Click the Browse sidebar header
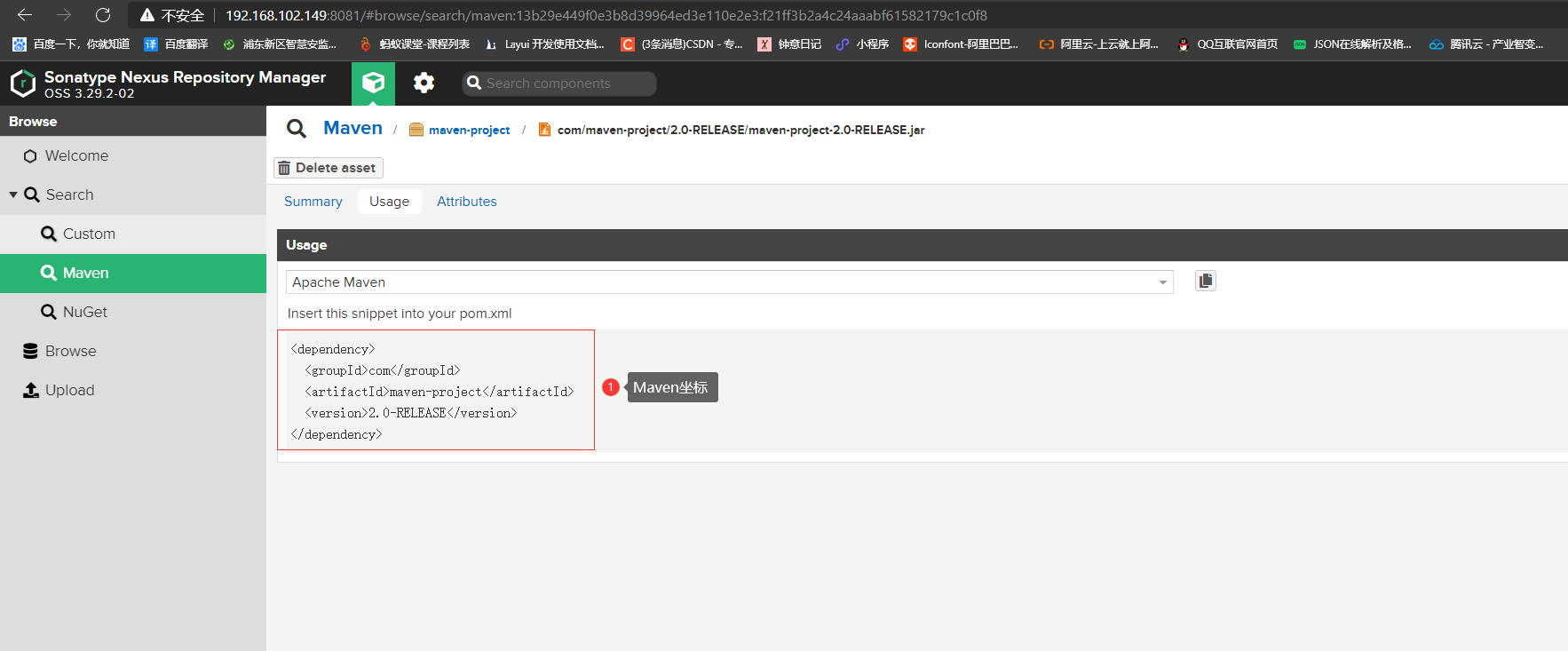 pyautogui.click(x=133, y=122)
